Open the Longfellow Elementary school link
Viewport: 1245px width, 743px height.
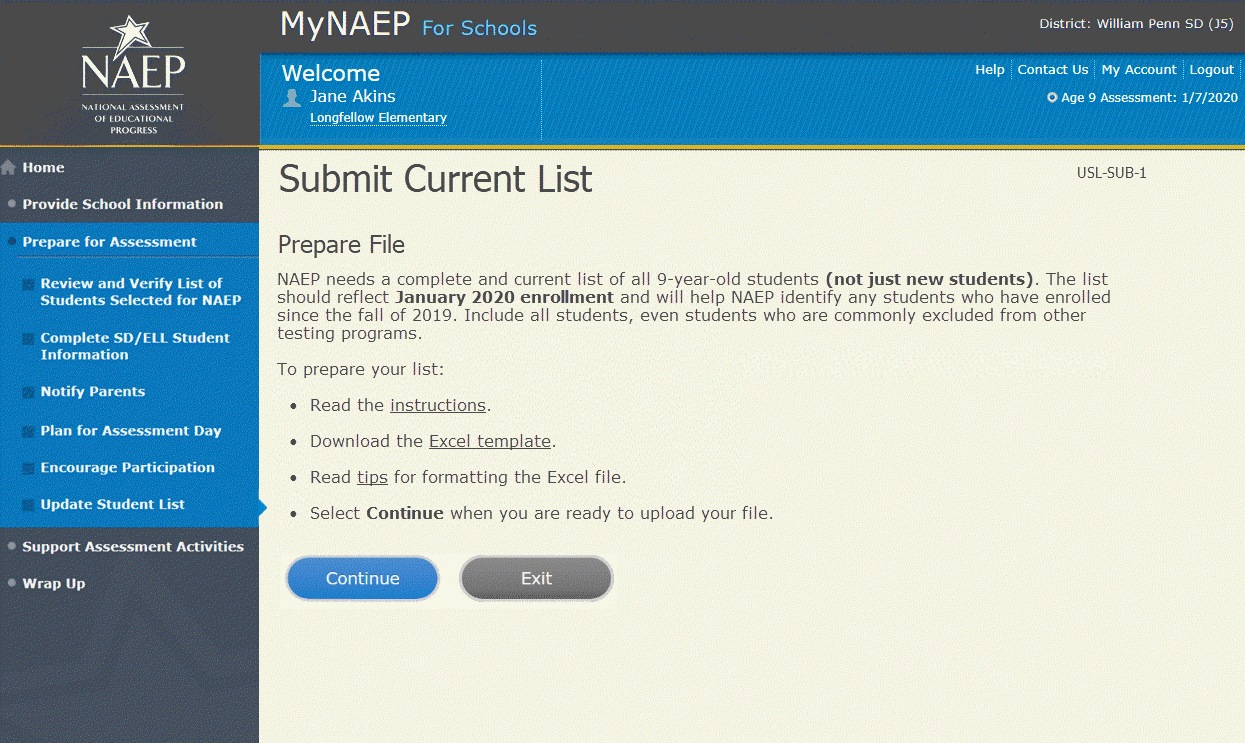[378, 118]
